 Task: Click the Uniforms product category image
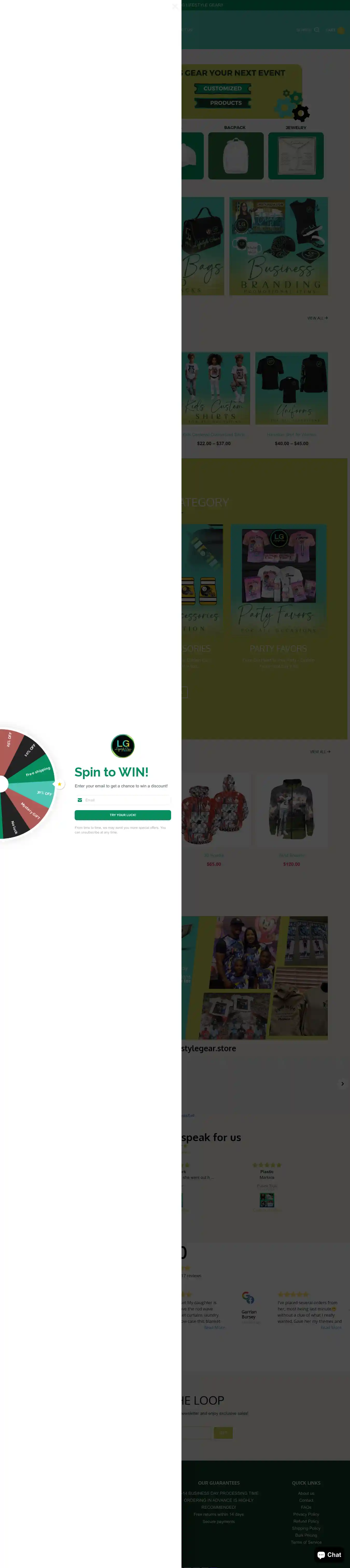pos(291,388)
